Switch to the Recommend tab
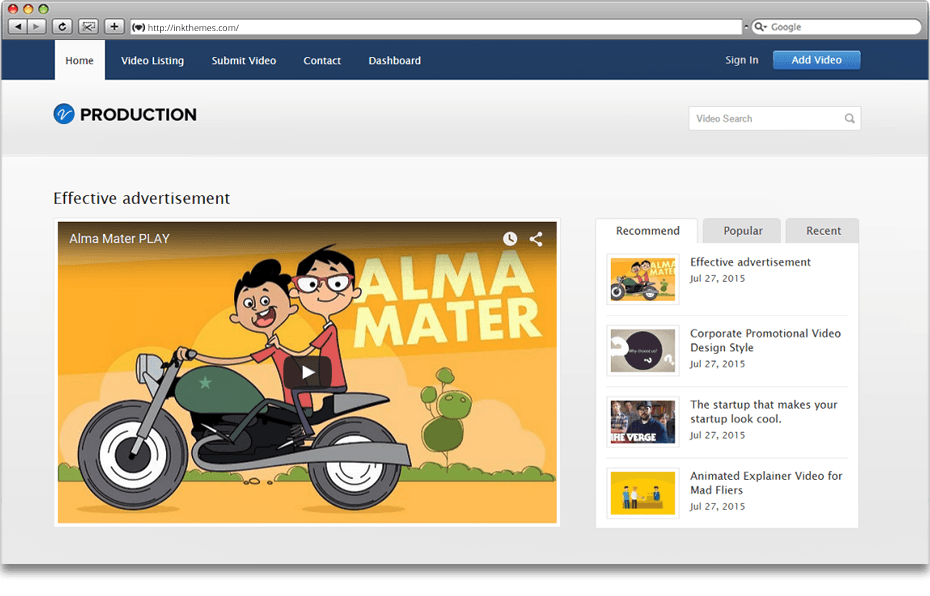930x596 pixels. [x=647, y=231]
